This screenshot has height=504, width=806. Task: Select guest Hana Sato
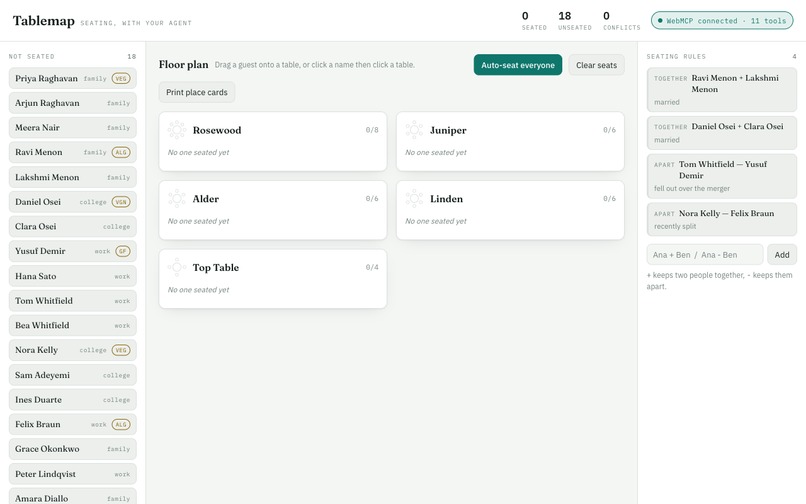(x=72, y=276)
